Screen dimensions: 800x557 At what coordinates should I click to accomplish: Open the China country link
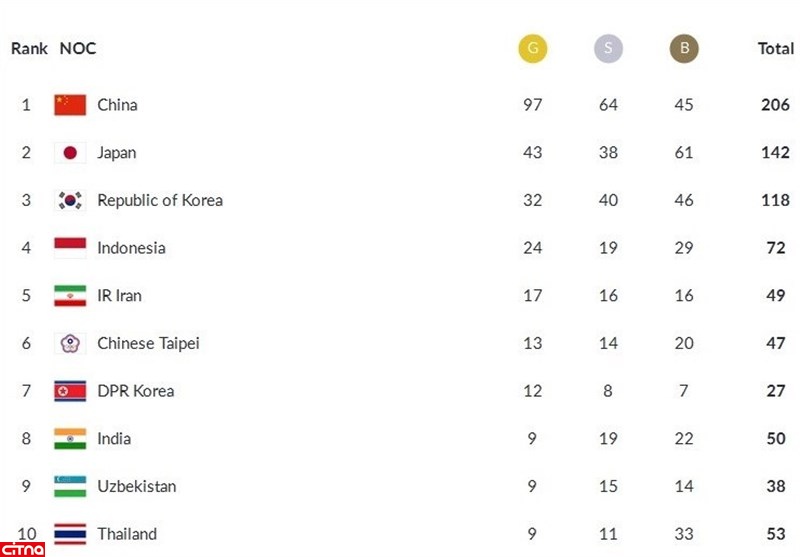click(x=117, y=105)
